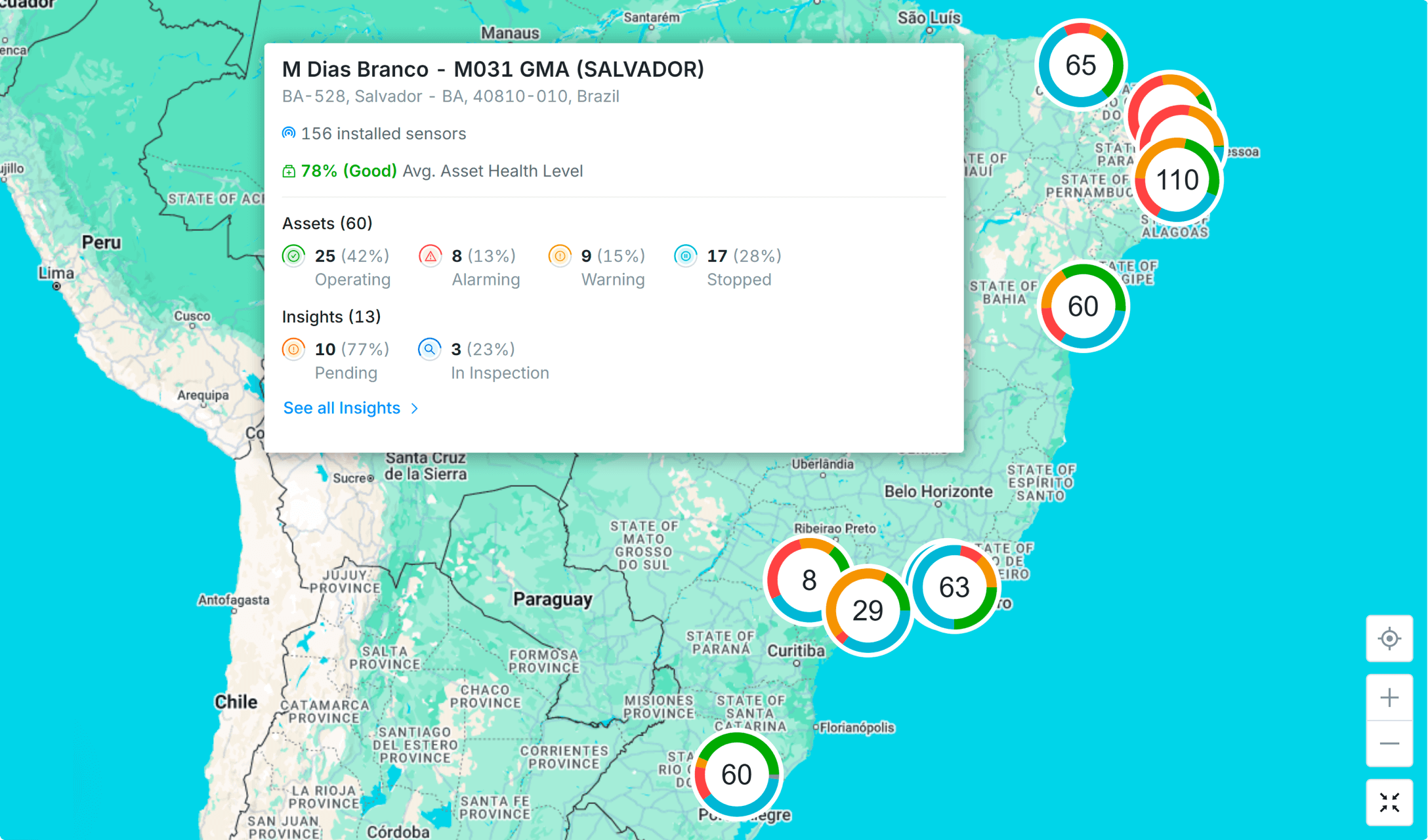
Task: Expand the chevron beside See all Insights
Action: click(x=414, y=408)
